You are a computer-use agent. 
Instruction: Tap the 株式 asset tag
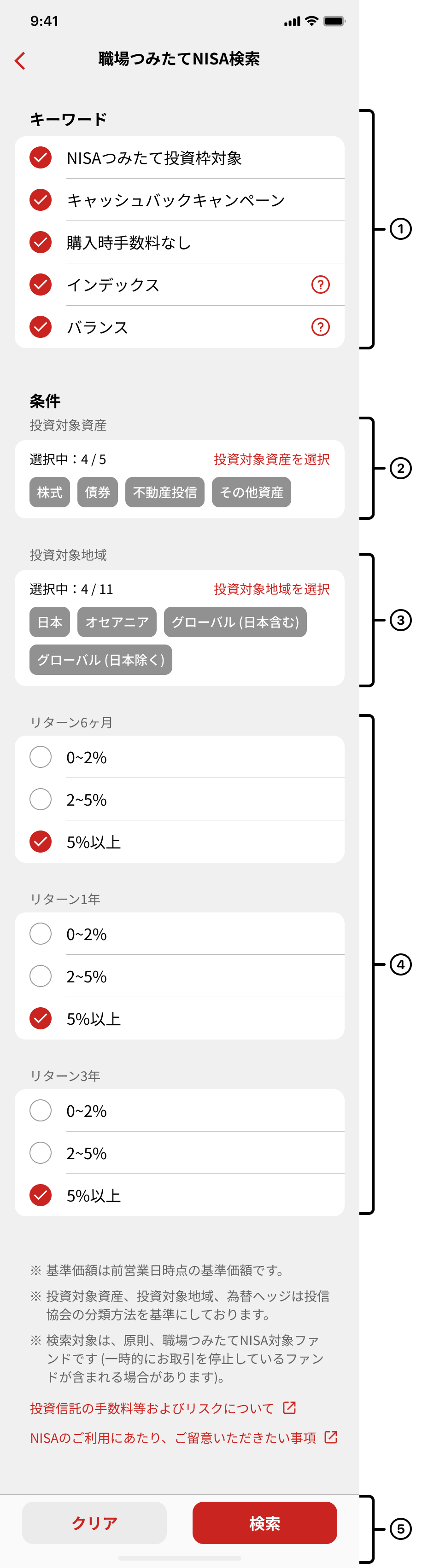49,493
